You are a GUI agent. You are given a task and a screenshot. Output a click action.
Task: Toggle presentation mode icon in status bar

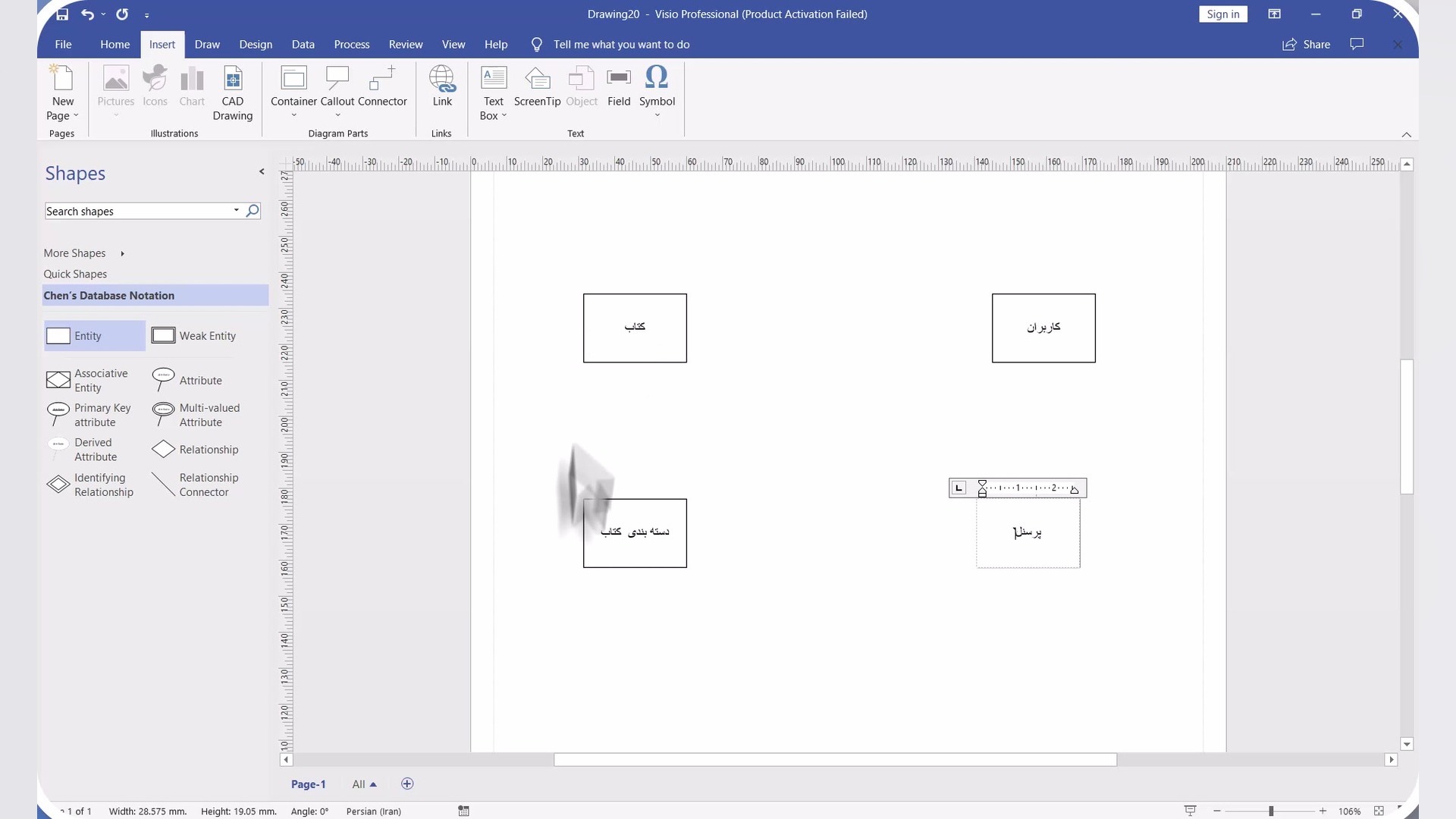pyautogui.click(x=1190, y=811)
